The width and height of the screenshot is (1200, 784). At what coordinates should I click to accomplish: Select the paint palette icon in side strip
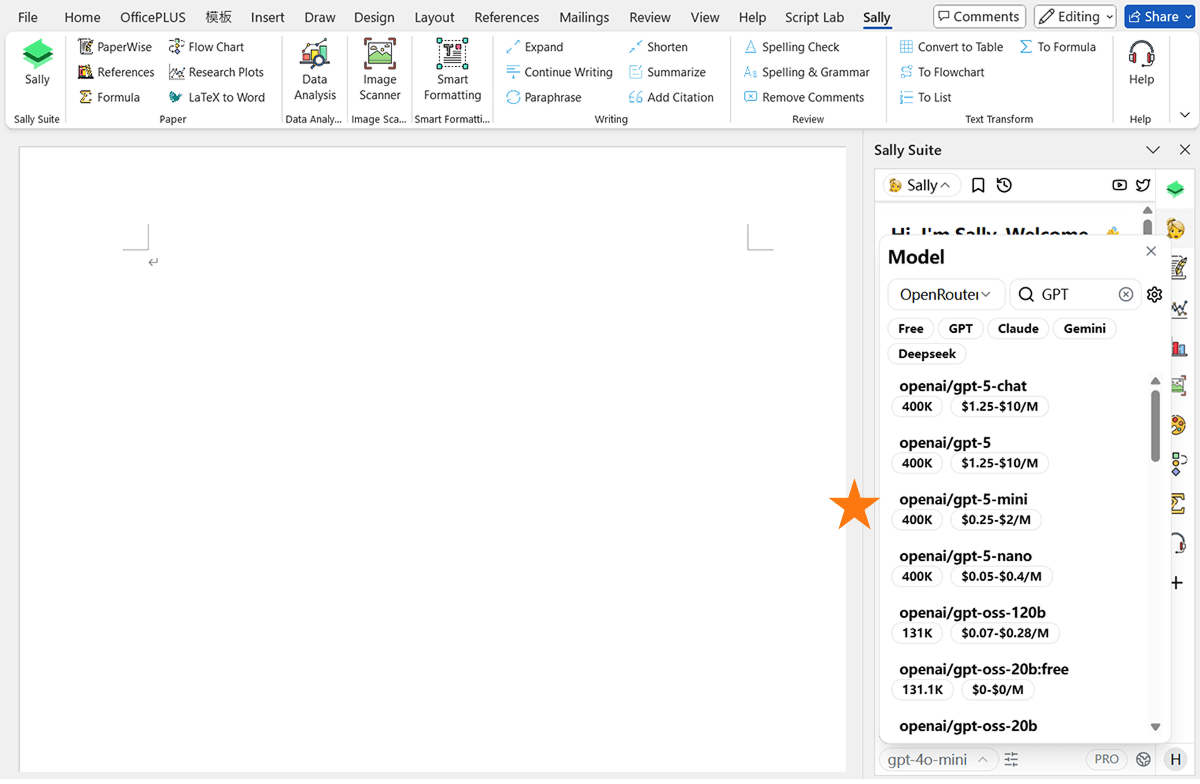(1177, 425)
